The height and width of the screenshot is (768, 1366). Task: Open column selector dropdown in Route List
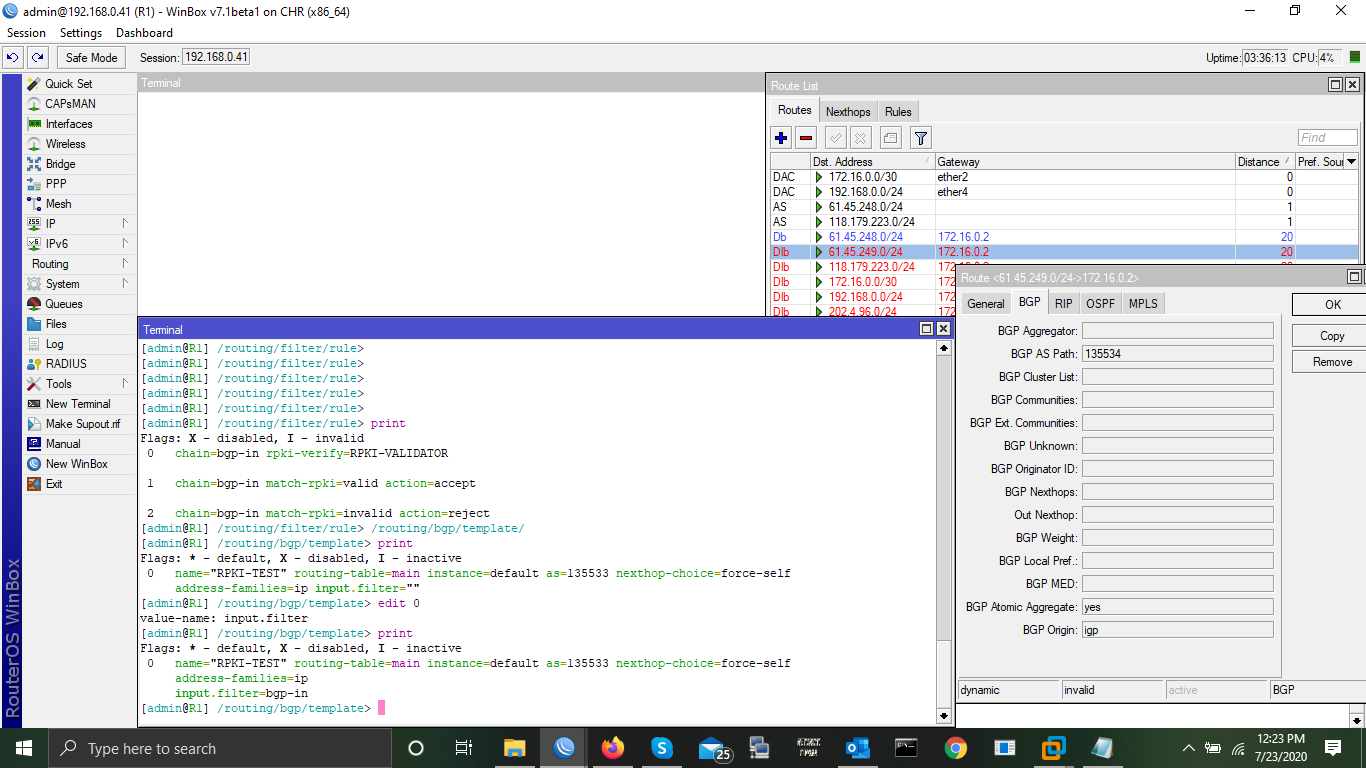coord(1352,162)
